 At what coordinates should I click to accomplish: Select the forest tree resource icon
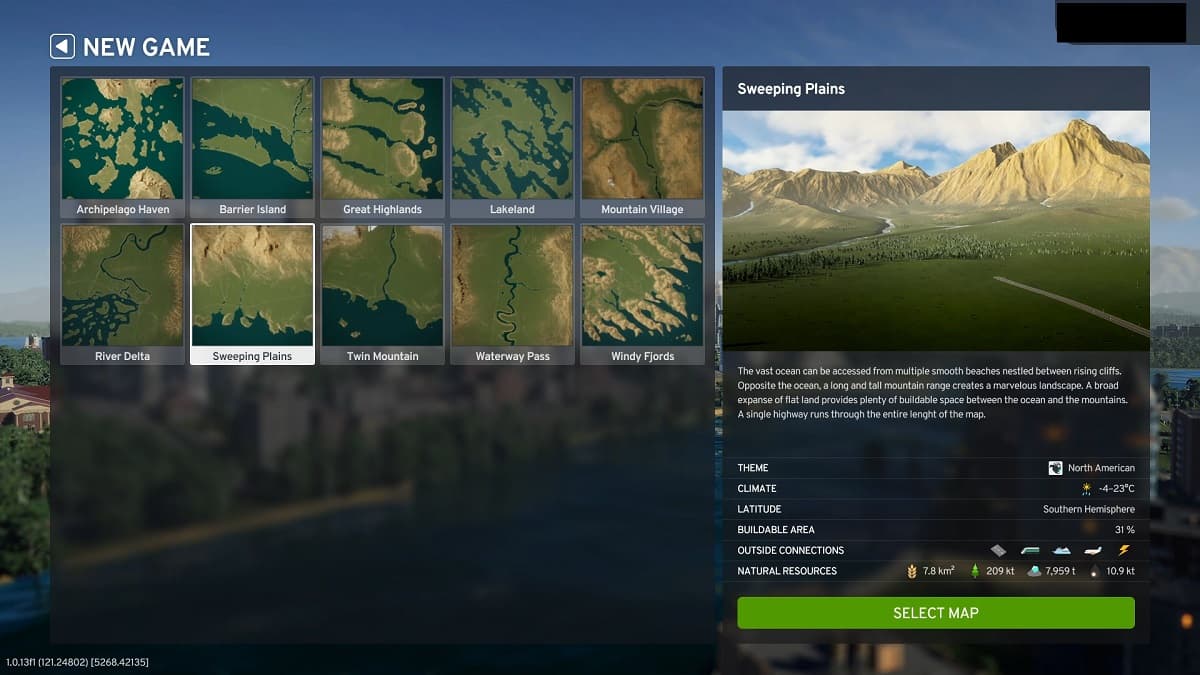[x=975, y=570]
